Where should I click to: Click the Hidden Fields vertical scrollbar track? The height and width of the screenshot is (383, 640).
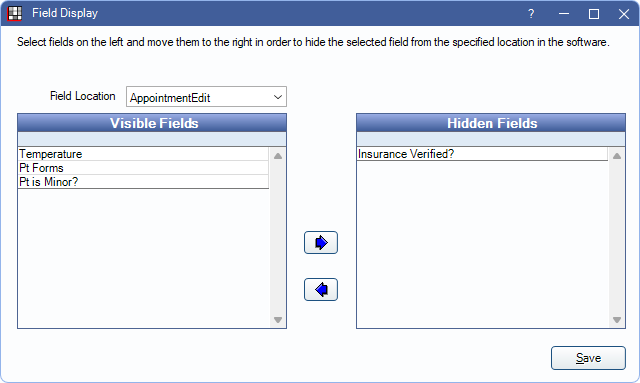617,238
